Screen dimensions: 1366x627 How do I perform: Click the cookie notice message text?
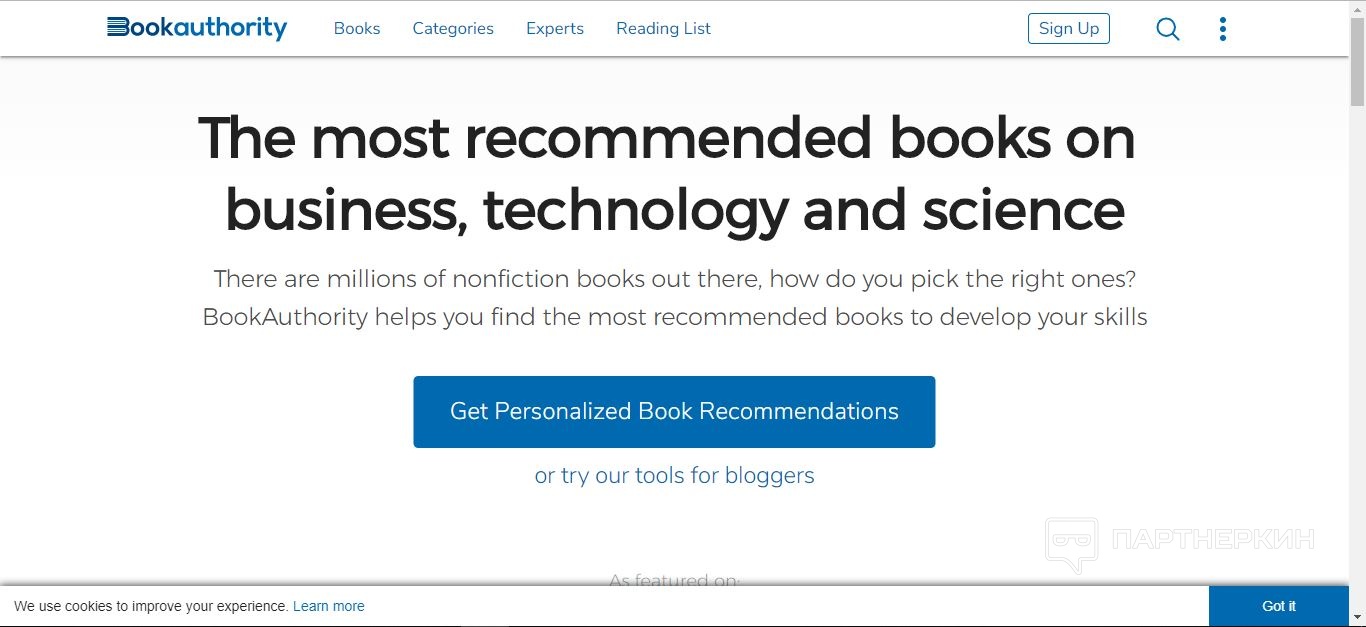click(x=151, y=606)
